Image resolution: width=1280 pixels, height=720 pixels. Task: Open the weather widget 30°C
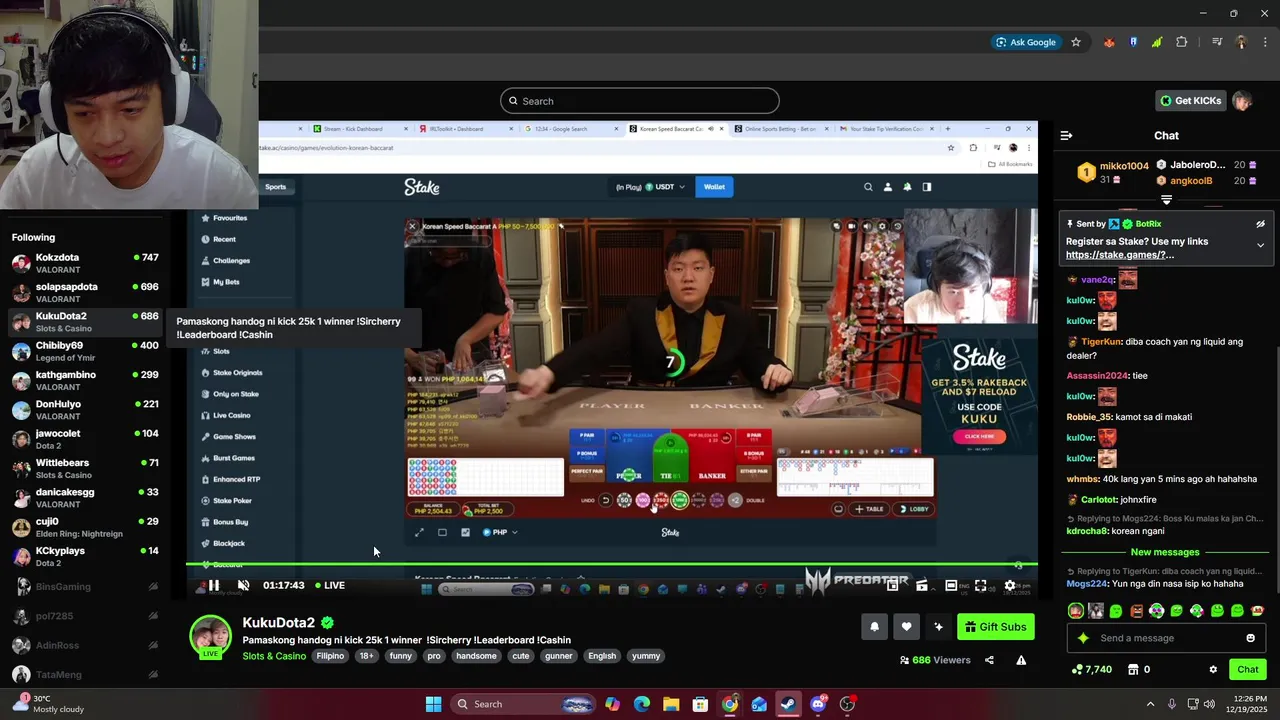pyautogui.click(x=48, y=704)
